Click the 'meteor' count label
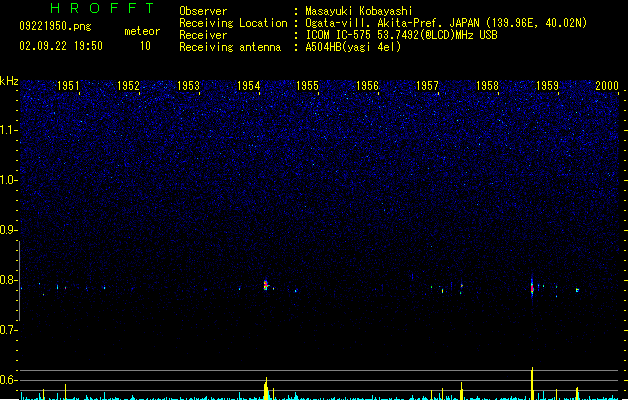 (142, 31)
